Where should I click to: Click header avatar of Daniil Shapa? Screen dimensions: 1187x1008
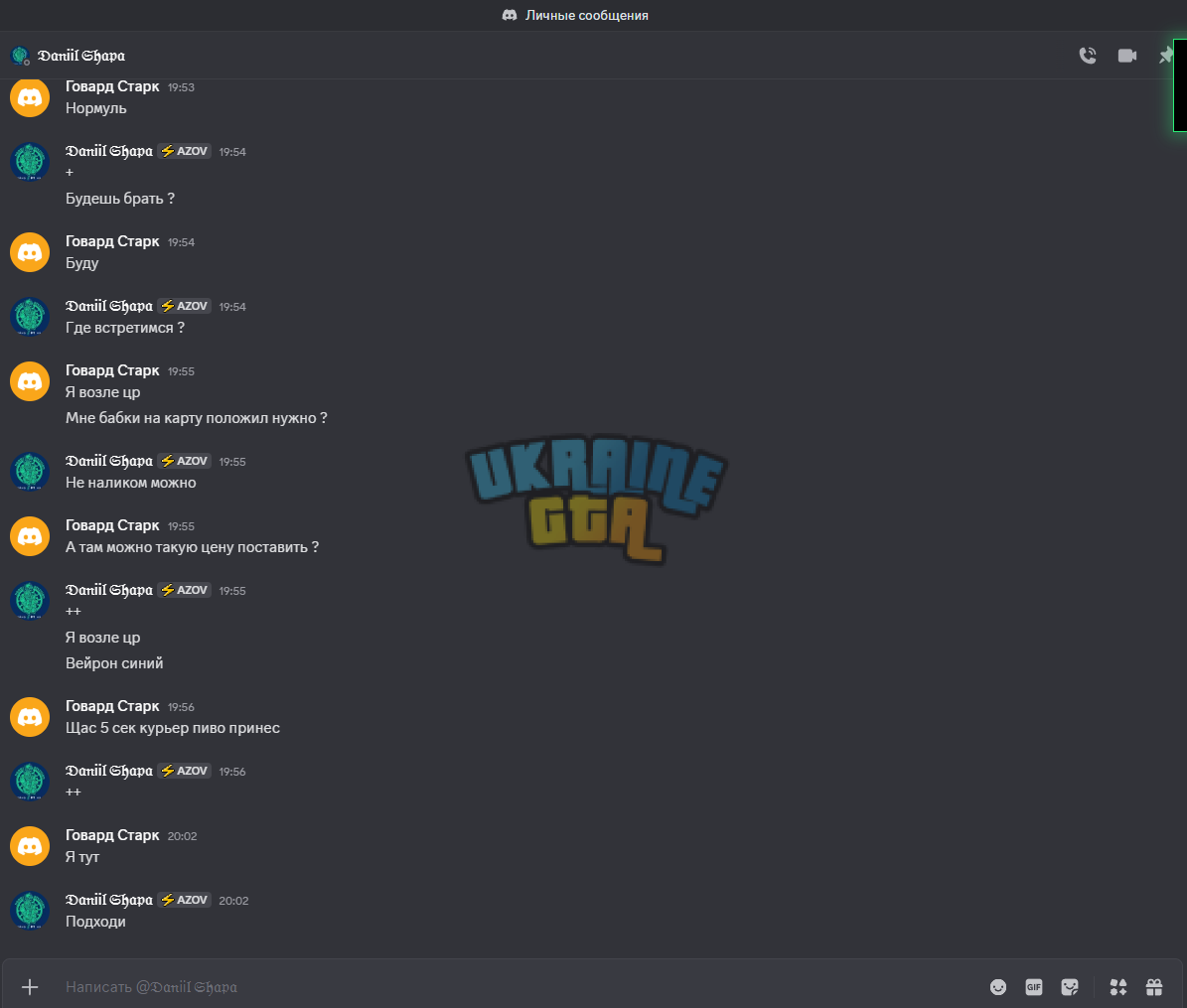point(20,56)
